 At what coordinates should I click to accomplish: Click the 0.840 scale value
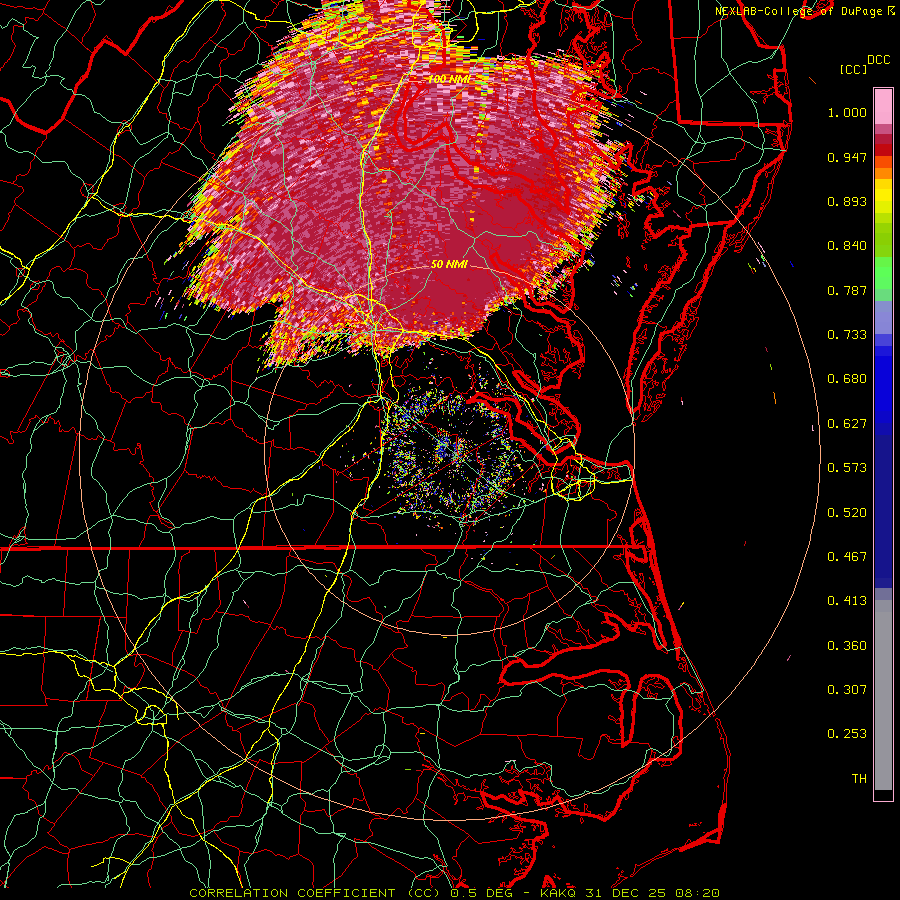point(847,246)
